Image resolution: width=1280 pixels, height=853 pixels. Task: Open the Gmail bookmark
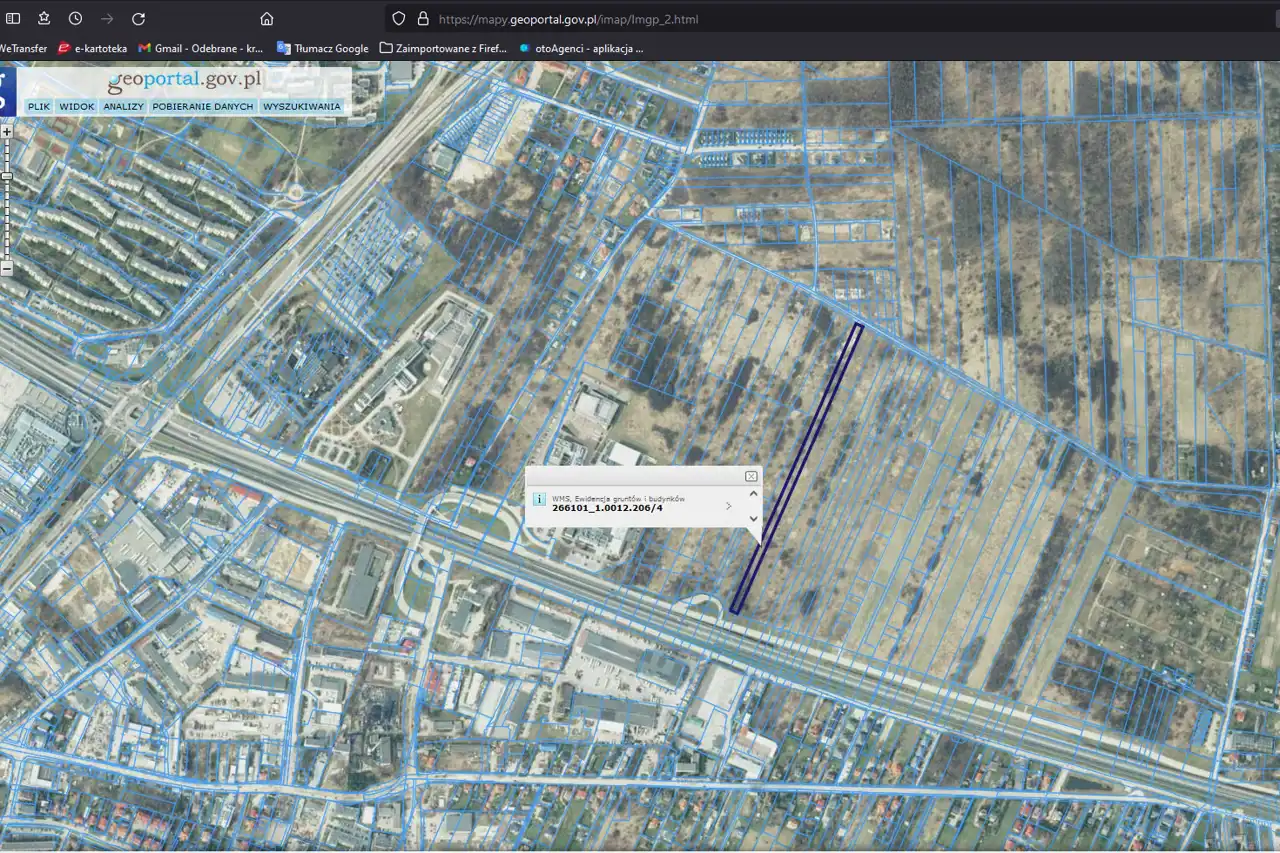coord(200,48)
